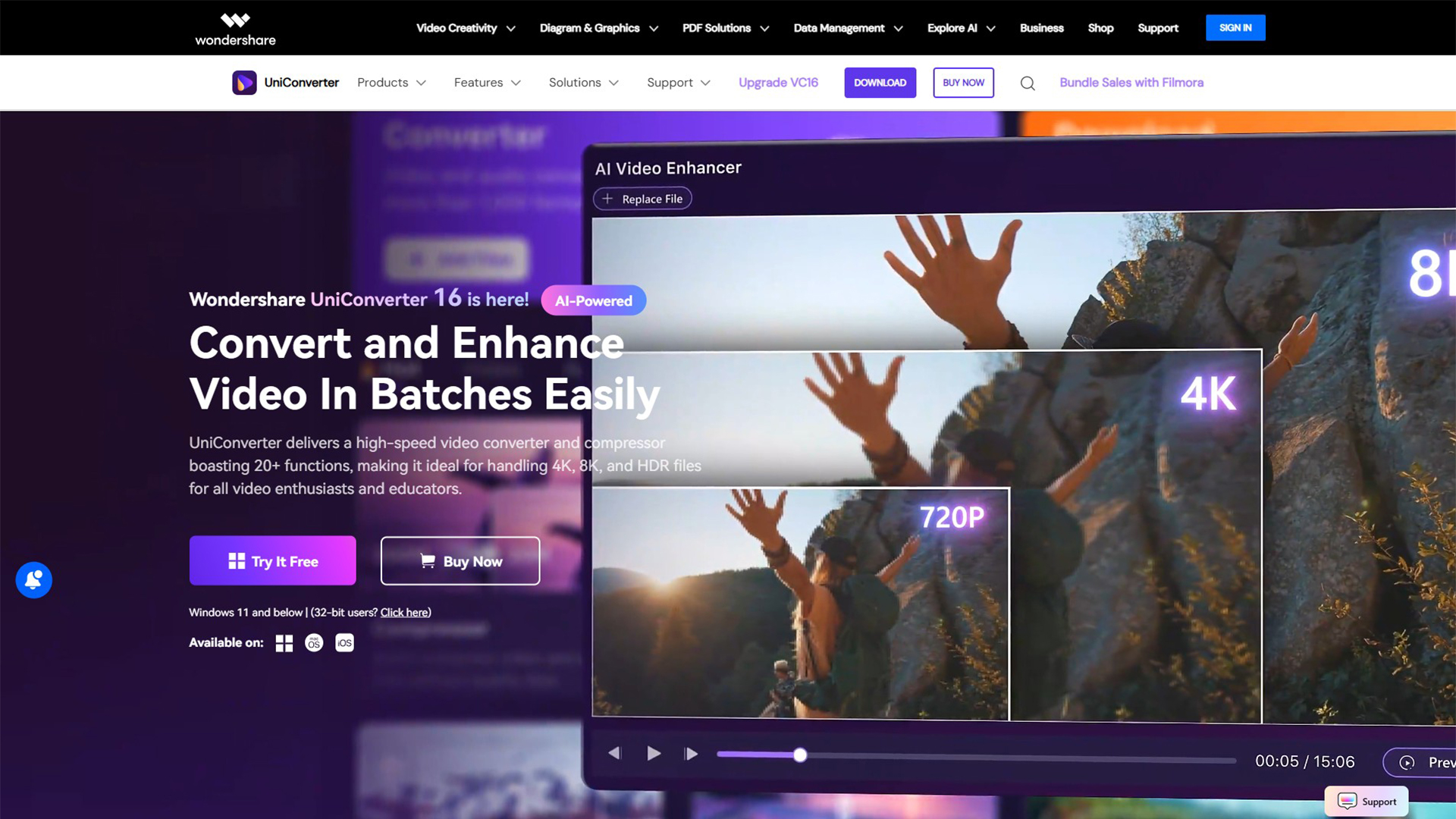Click the UniConverter brand name text

(x=301, y=83)
